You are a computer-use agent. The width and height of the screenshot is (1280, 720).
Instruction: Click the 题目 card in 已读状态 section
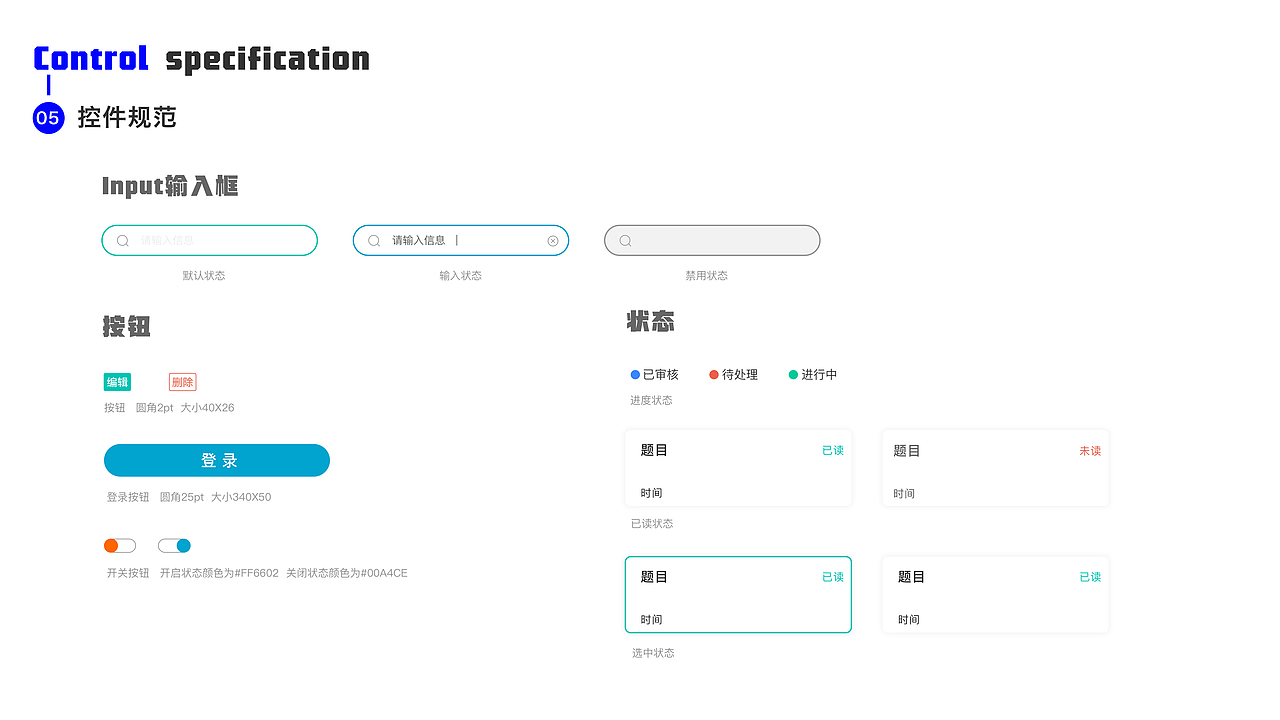click(738, 467)
